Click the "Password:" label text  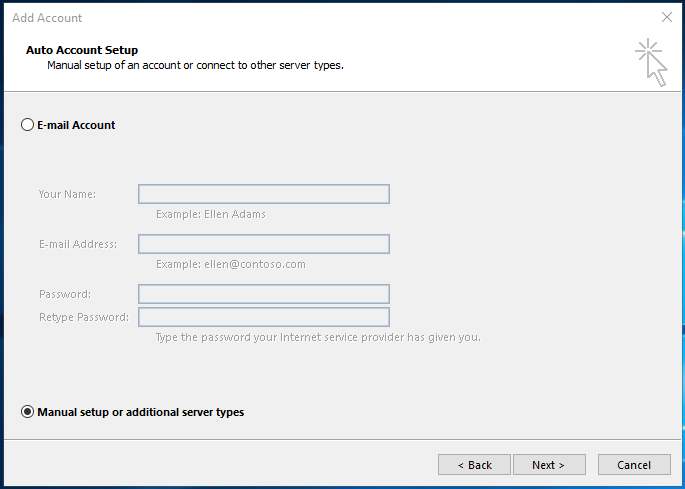65,294
